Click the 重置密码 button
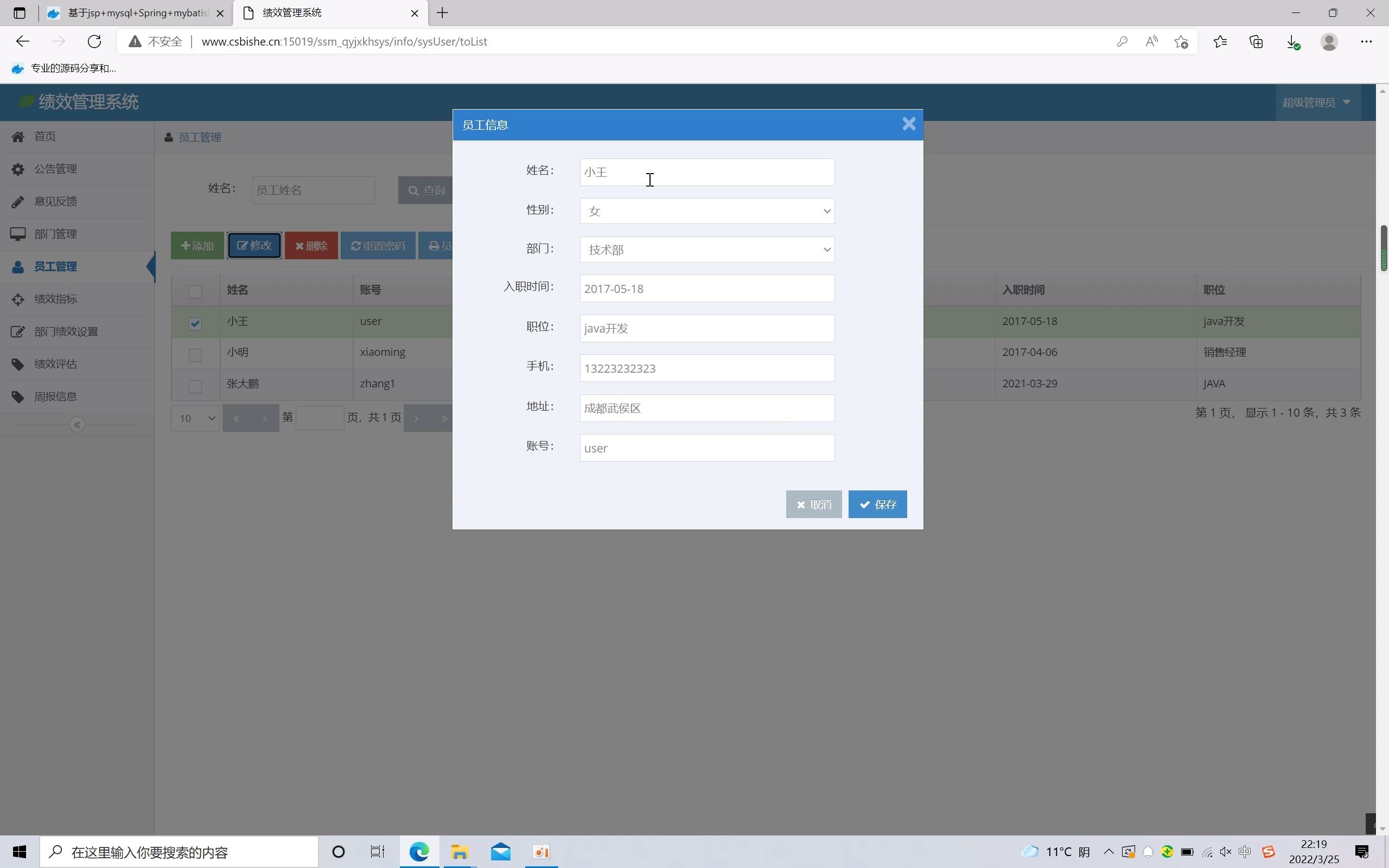1389x868 pixels. 378,246
